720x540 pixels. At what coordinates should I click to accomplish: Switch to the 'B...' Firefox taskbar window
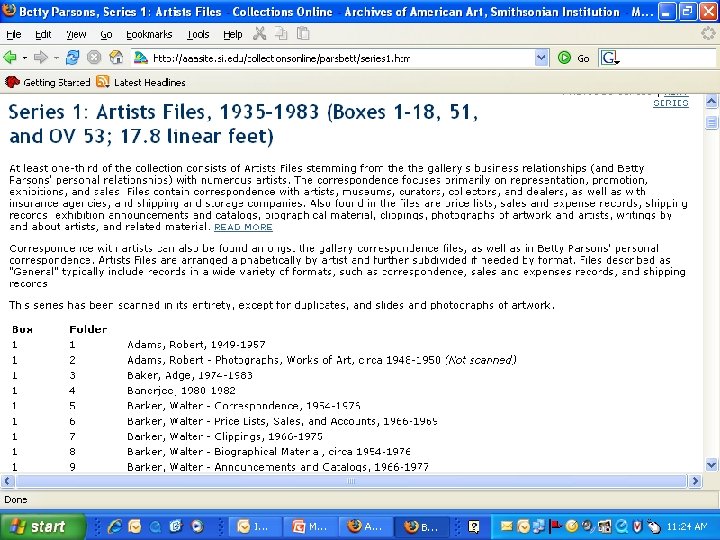click(422, 527)
